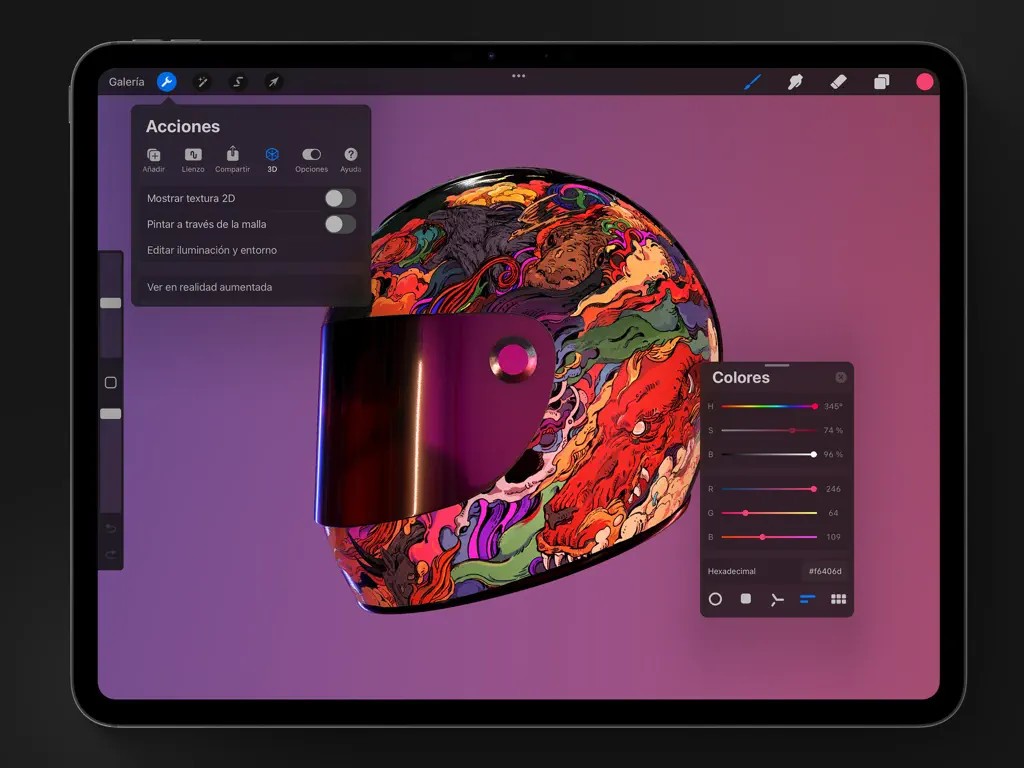
Task: Click Editar iluminación y entorno
Action: 212,250
